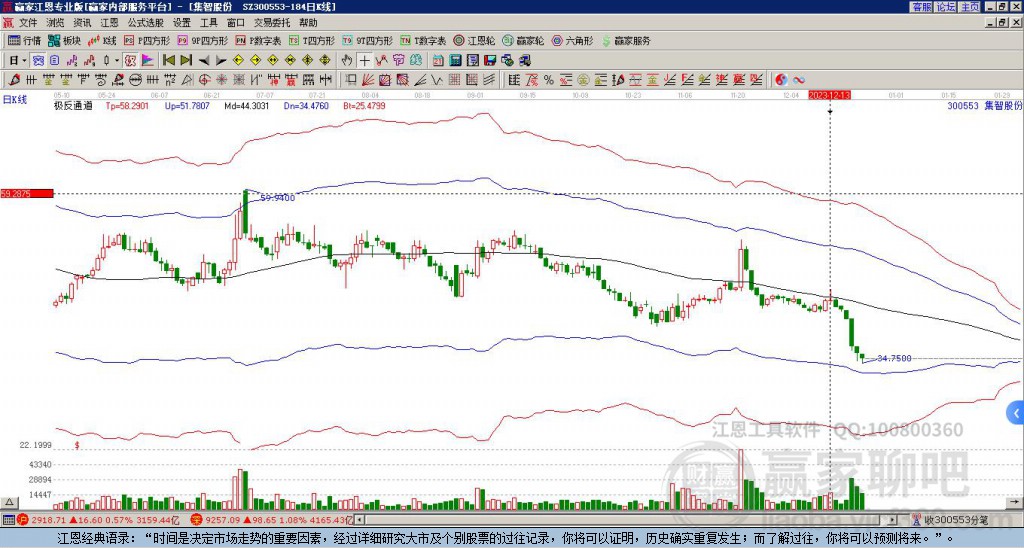This screenshot has width=1024, height=548.
Task: Open the 资讯 menu
Action: pos(82,23)
